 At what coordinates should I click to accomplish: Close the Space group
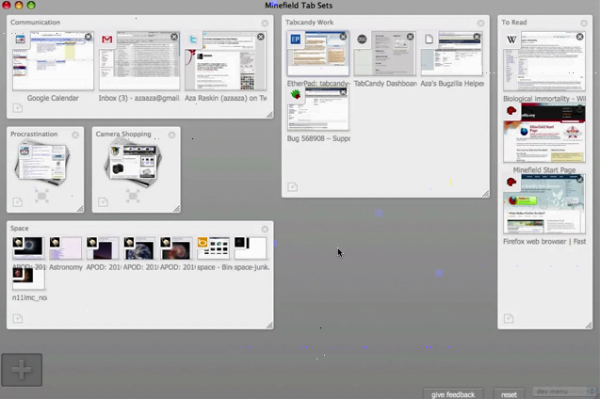[265, 229]
